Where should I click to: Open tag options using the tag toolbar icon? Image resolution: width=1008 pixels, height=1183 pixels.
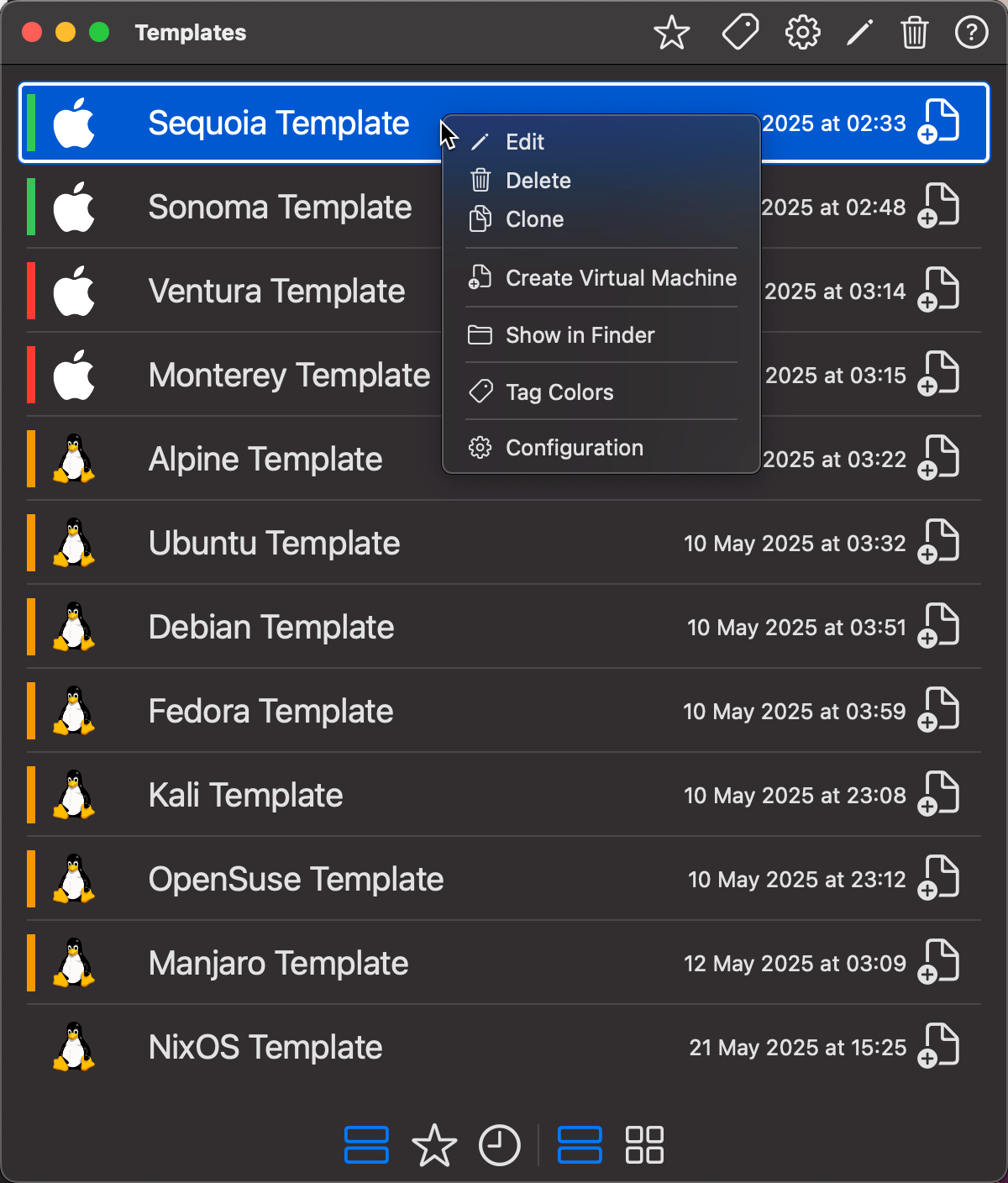pyautogui.click(x=739, y=34)
